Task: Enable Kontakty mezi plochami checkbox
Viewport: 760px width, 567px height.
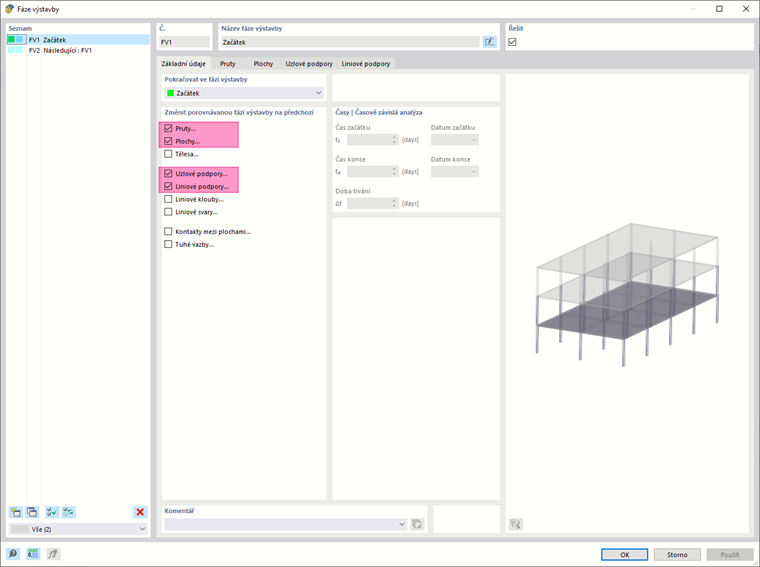Action: [x=168, y=232]
